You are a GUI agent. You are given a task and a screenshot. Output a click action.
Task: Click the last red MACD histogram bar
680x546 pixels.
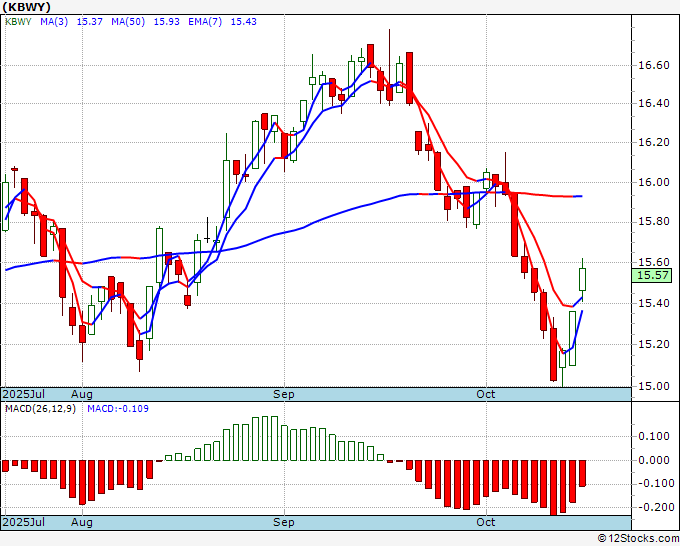tap(582, 473)
